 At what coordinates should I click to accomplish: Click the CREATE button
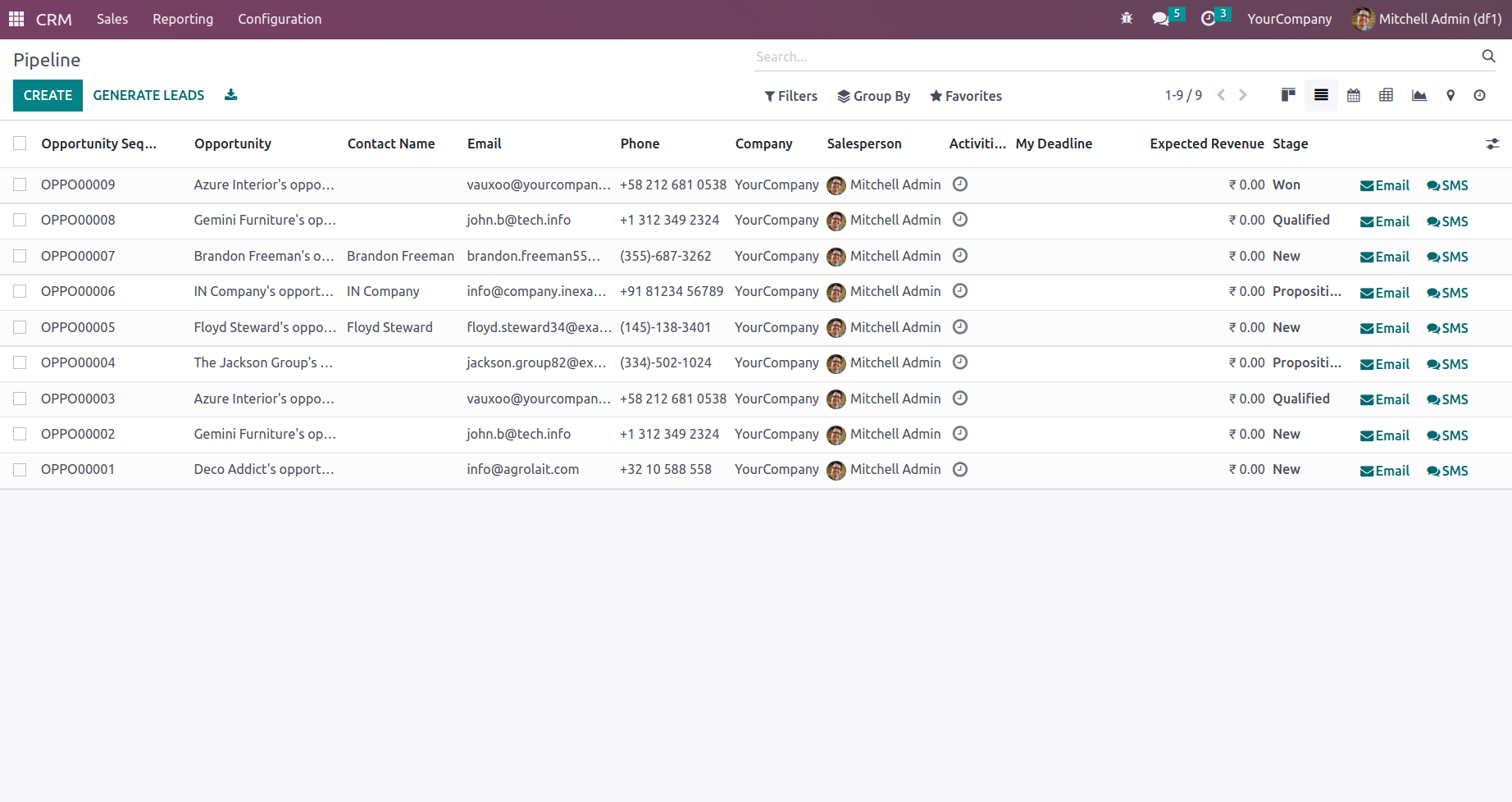48,95
